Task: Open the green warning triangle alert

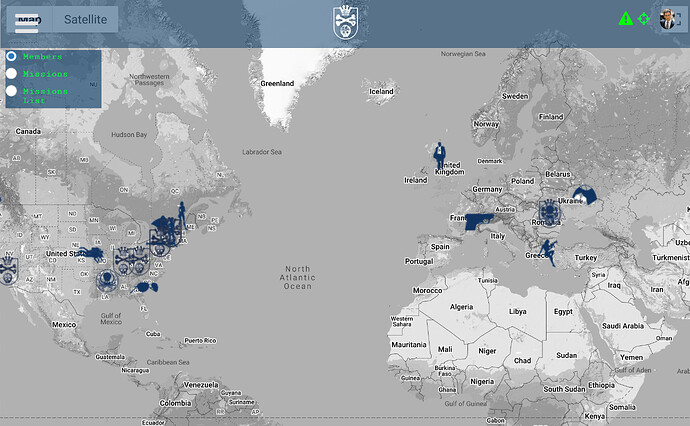Action: [625, 19]
